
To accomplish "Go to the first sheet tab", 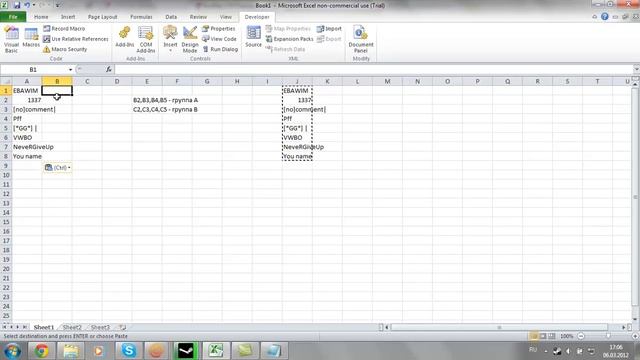I will click(4, 327).
